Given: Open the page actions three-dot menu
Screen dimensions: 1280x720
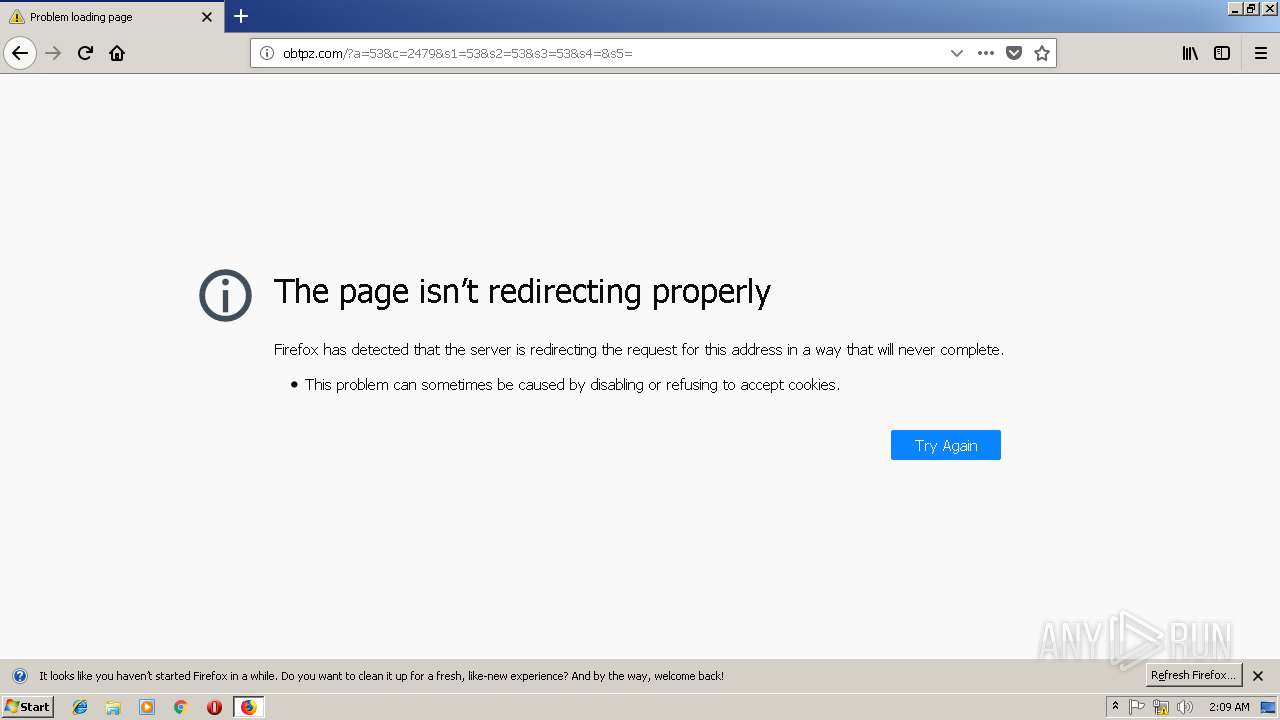Looking at the screenshot, I should (986, 53).
